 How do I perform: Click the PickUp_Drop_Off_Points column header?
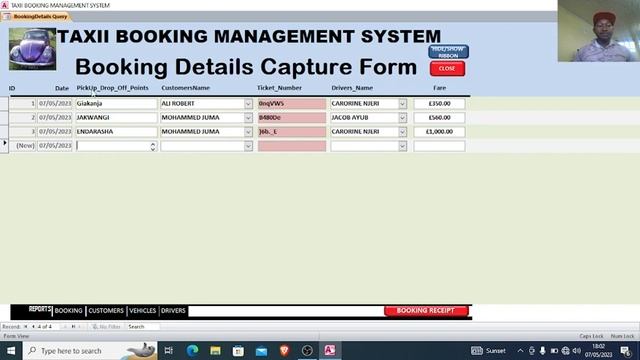pos(113,88)
